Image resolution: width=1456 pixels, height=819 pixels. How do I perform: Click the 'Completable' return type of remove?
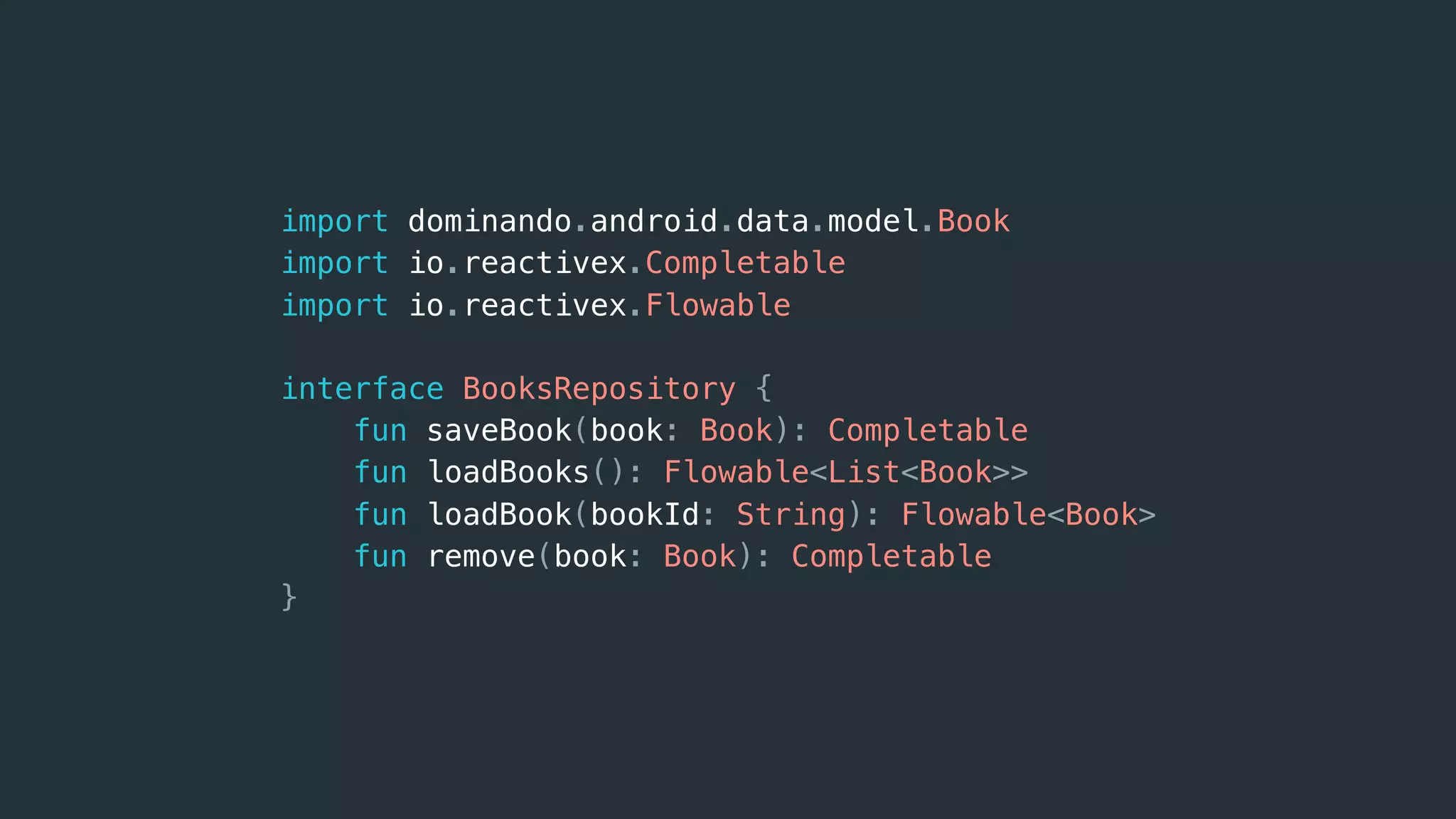coord(892,557)
